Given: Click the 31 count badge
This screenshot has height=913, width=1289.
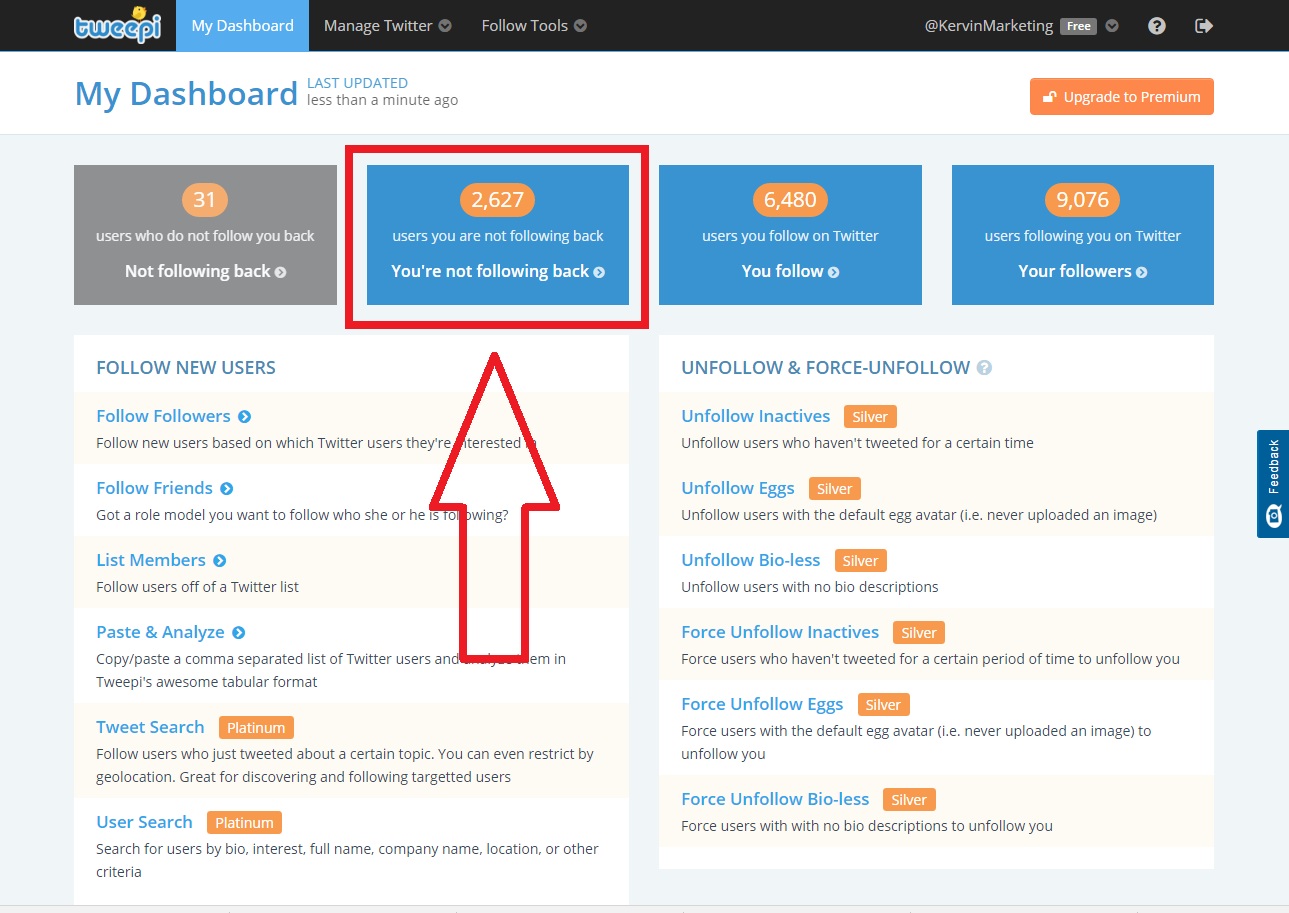Looking at the screenshot, I should [x=205, y=200].
